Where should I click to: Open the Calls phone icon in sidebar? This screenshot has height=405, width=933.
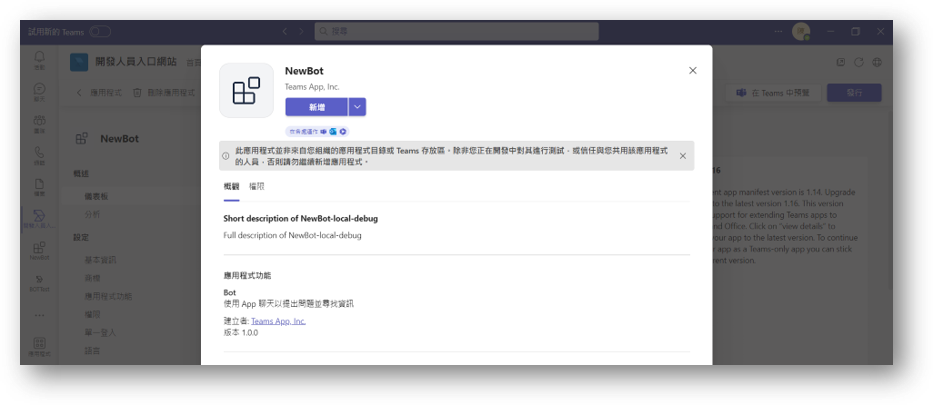[39, 155]
